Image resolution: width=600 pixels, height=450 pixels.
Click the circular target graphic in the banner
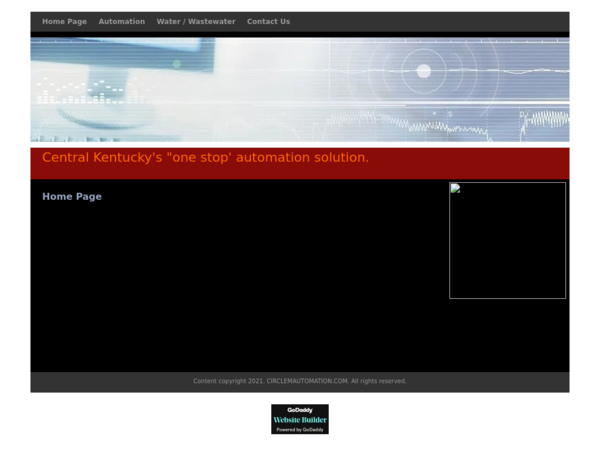coord(424,71)
